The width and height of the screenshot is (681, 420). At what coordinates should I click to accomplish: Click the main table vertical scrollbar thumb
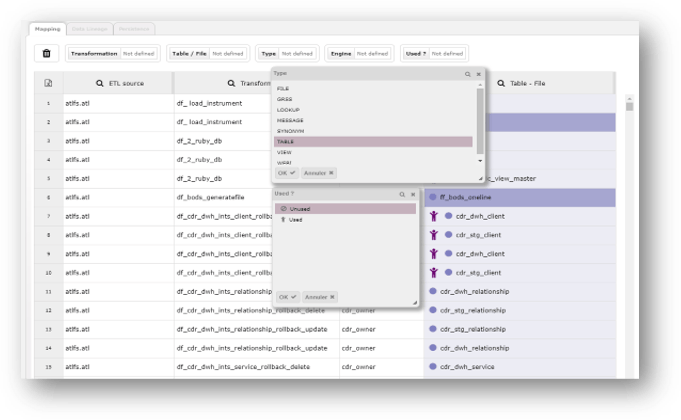pyautogui.click(x=629, y=107)
